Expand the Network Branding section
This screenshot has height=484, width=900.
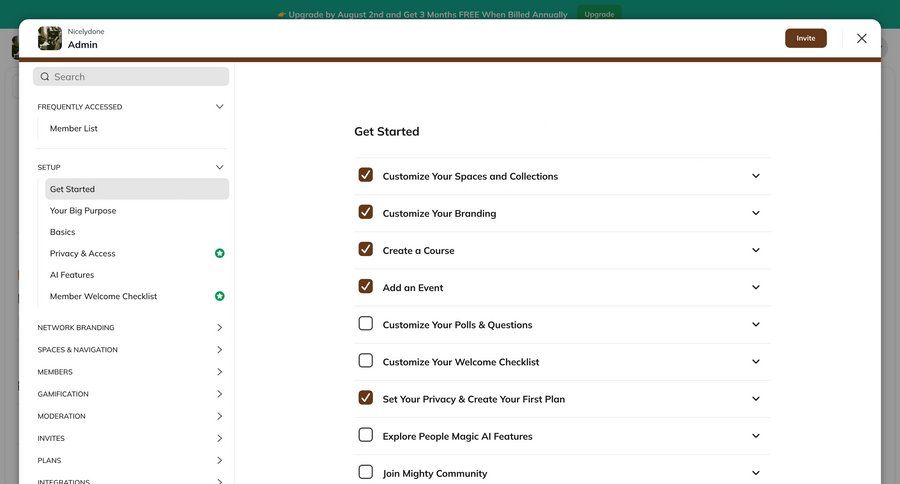219,327
